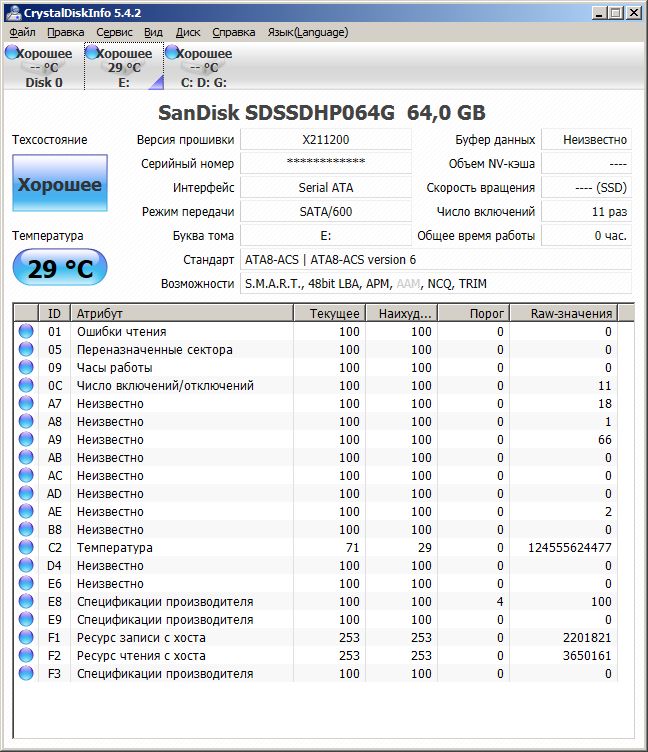Select raw value 124555624477
The width and height of the screenshot is (648, 752).
pyautogui.click(x=569, y=547)
